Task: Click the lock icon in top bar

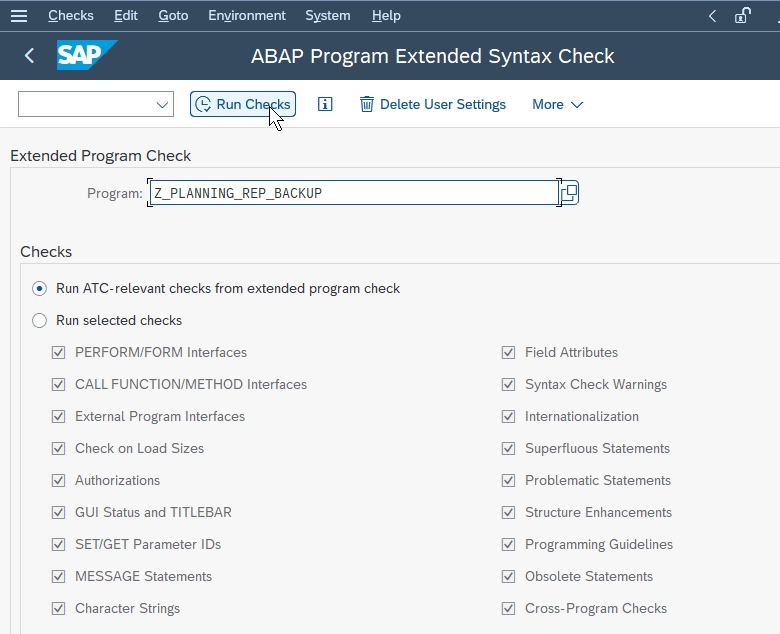Action: pos(742,16)
